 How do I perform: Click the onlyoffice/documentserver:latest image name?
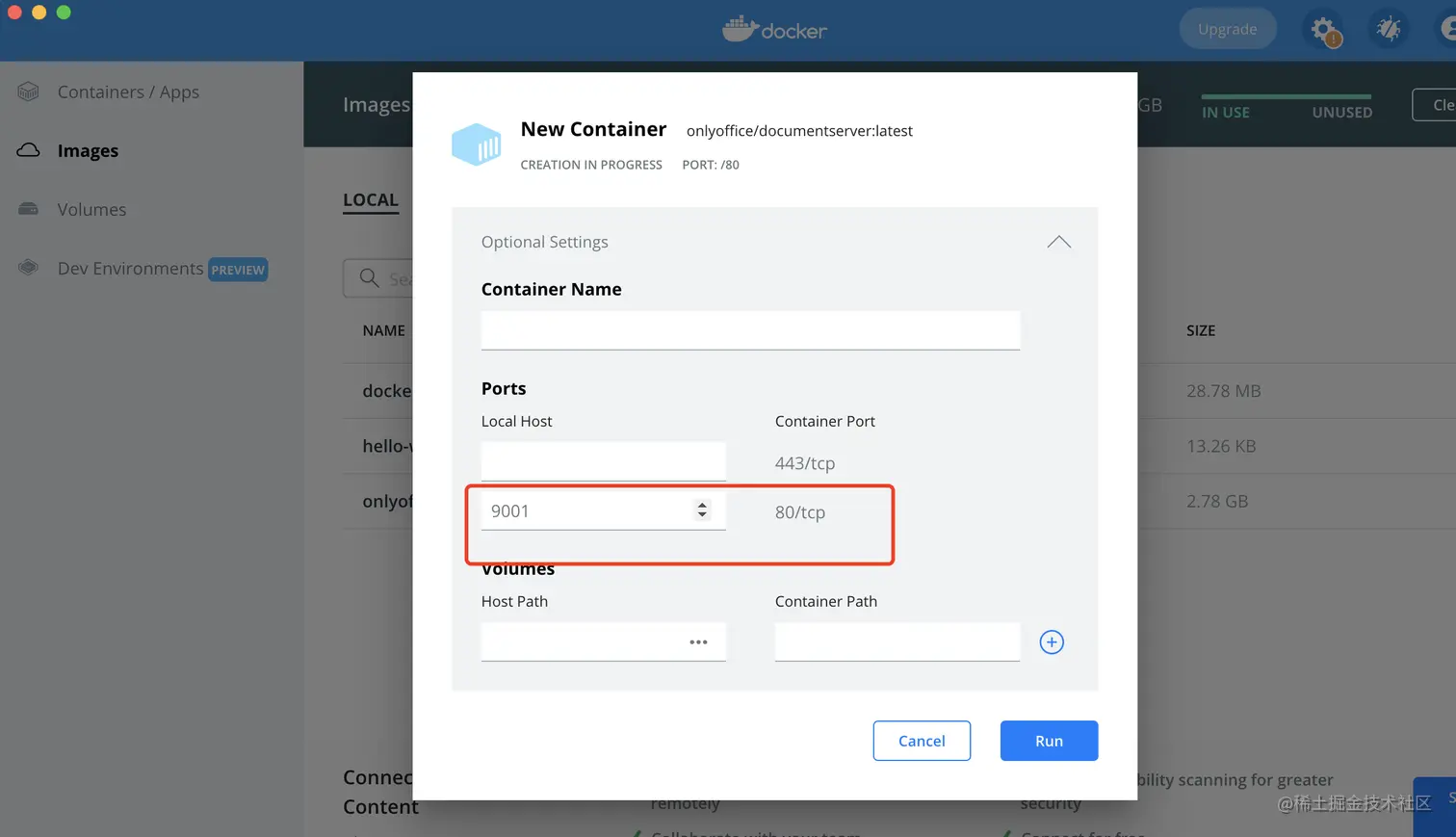pos(799,131)
